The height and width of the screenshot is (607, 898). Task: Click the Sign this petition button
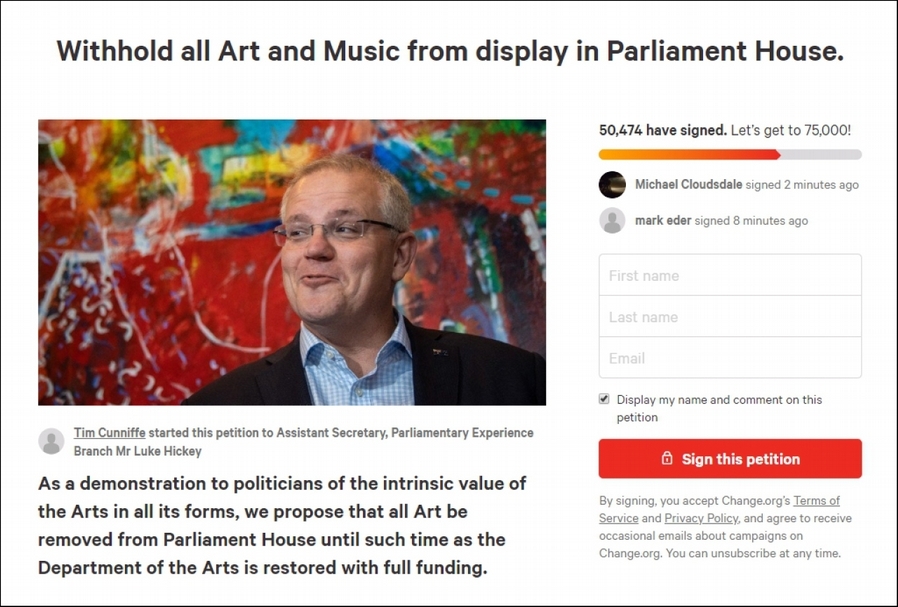click(x=730, y=459)
